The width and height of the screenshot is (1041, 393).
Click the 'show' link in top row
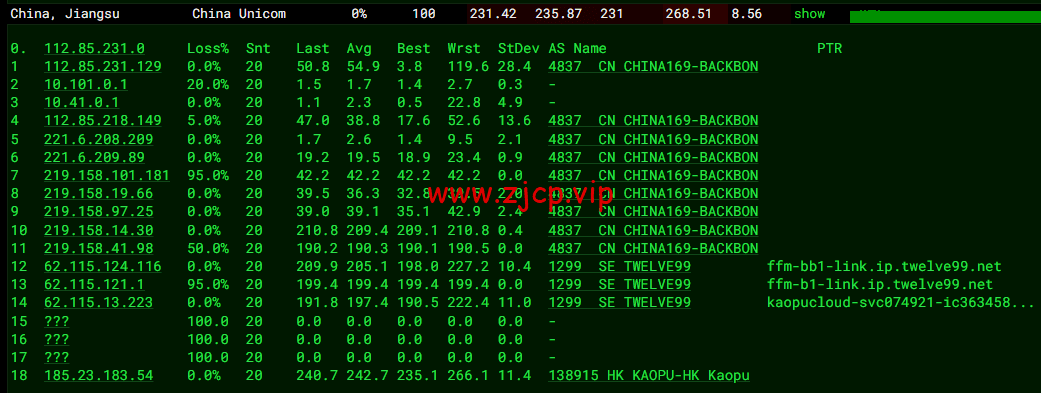click(x=809, y=13)
